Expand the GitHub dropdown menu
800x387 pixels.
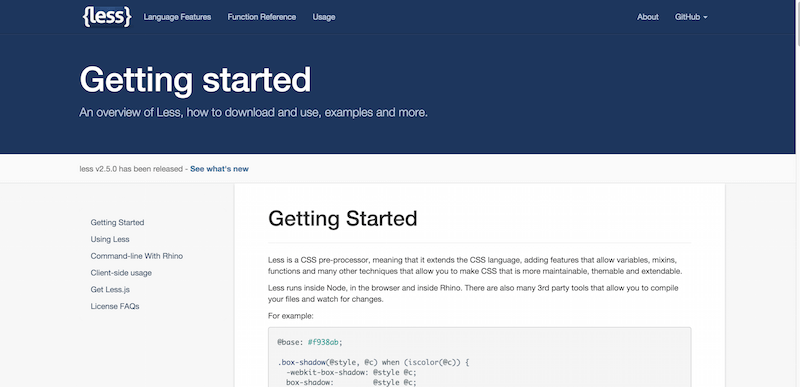[691, 17]
